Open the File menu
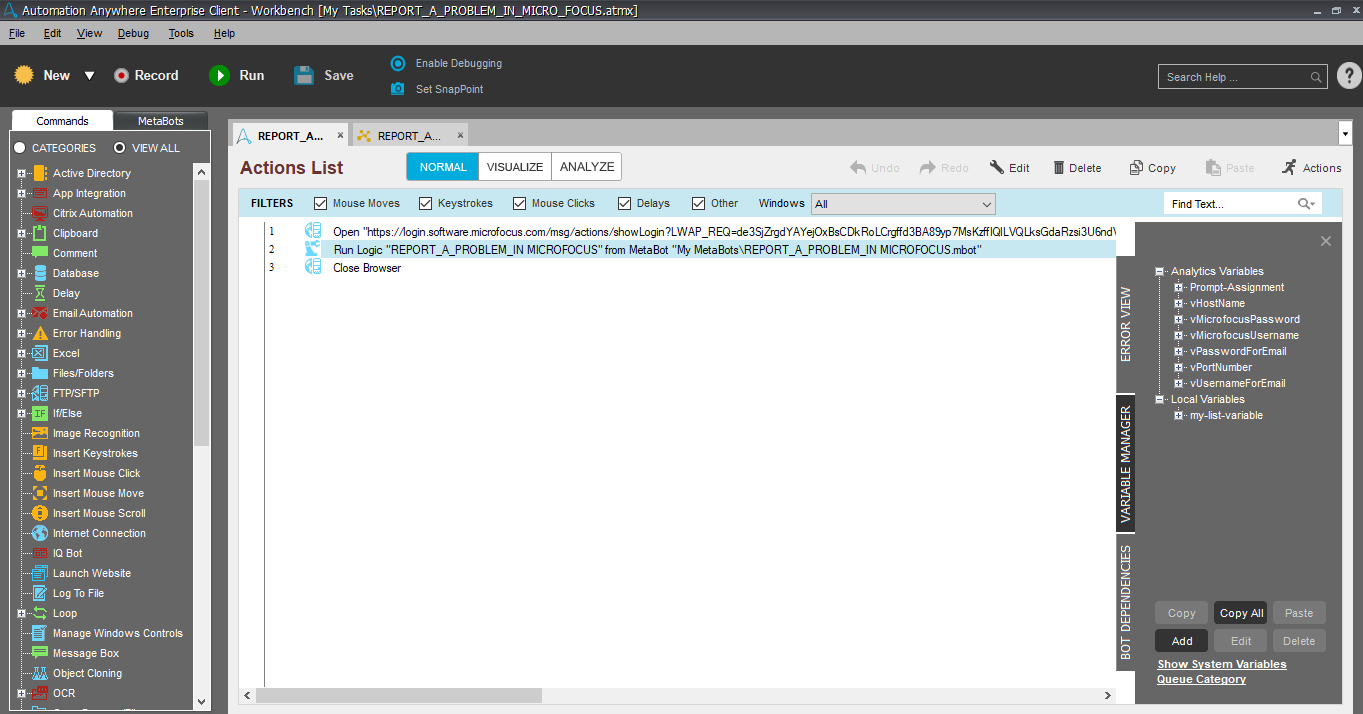The height and width of the screenshot is (714, 1363). tap(17, 33)
